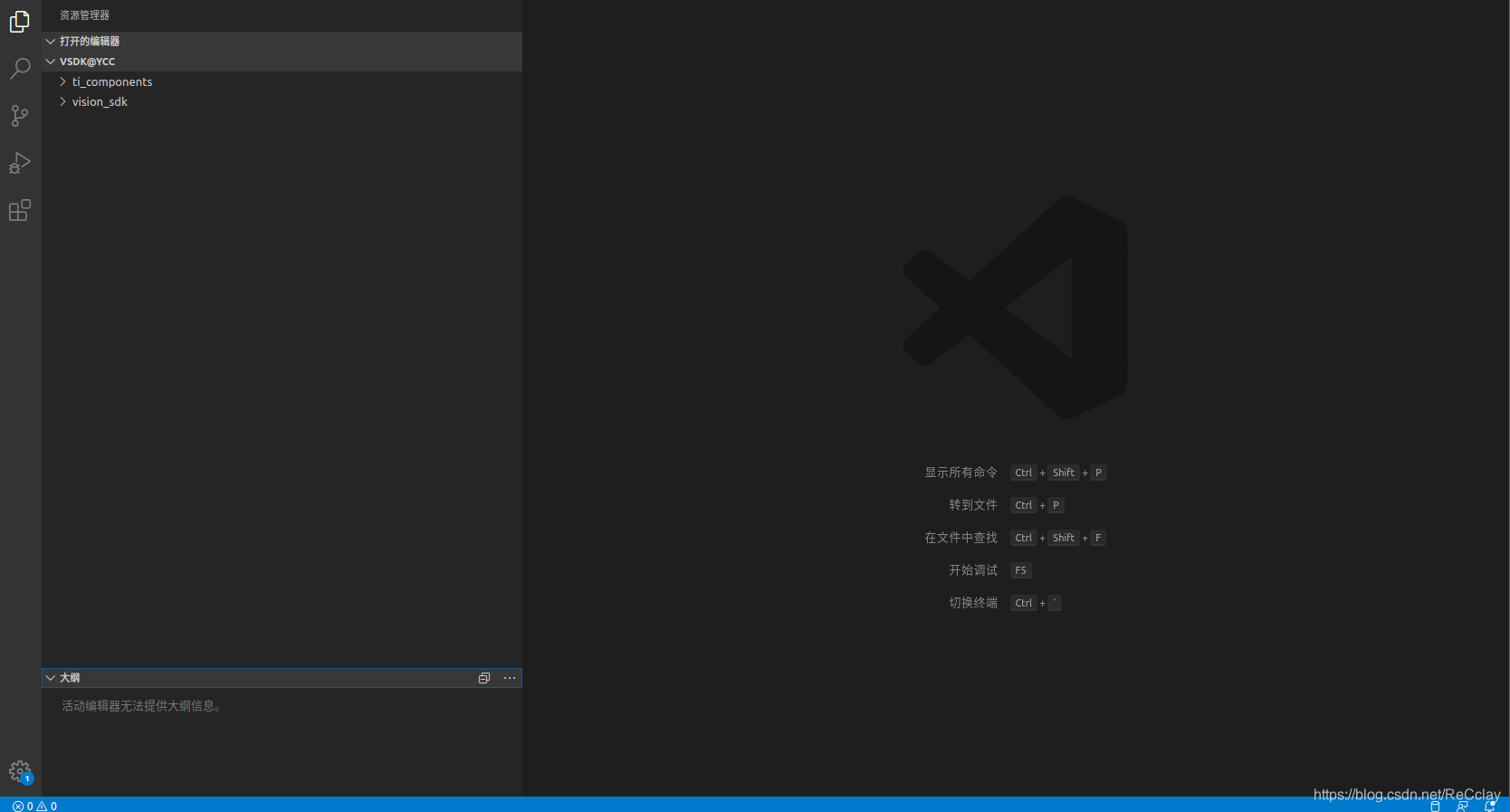
Task: Select the vision_sdk folder name
Action: (100, 101)
